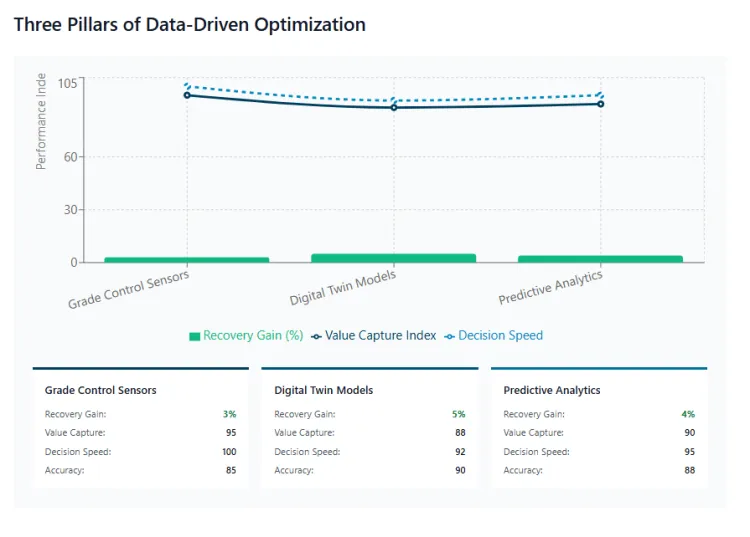
Task: Click the Digital Twin Models x-axis label
Action: [x=343, y=288]
